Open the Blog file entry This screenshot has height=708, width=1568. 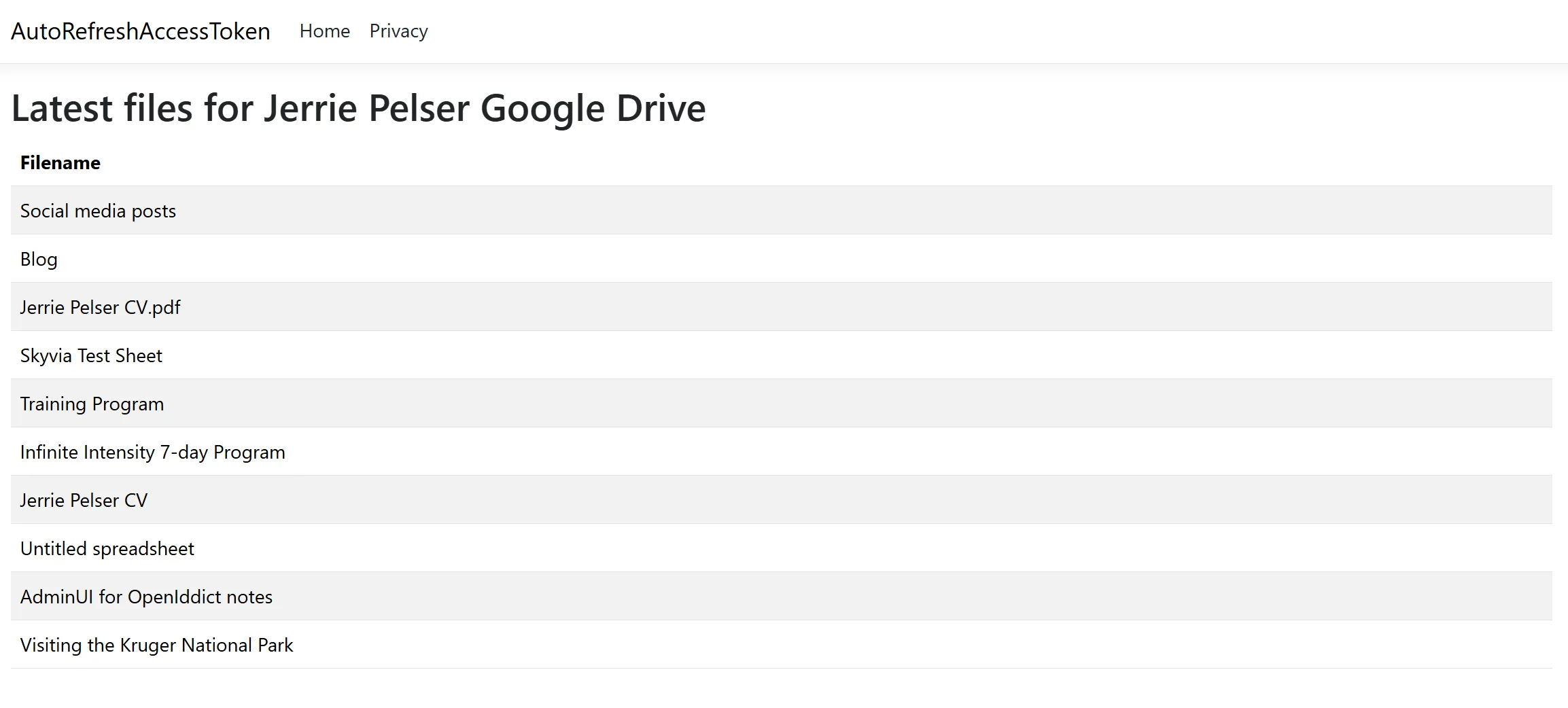[x=39, y=259]
